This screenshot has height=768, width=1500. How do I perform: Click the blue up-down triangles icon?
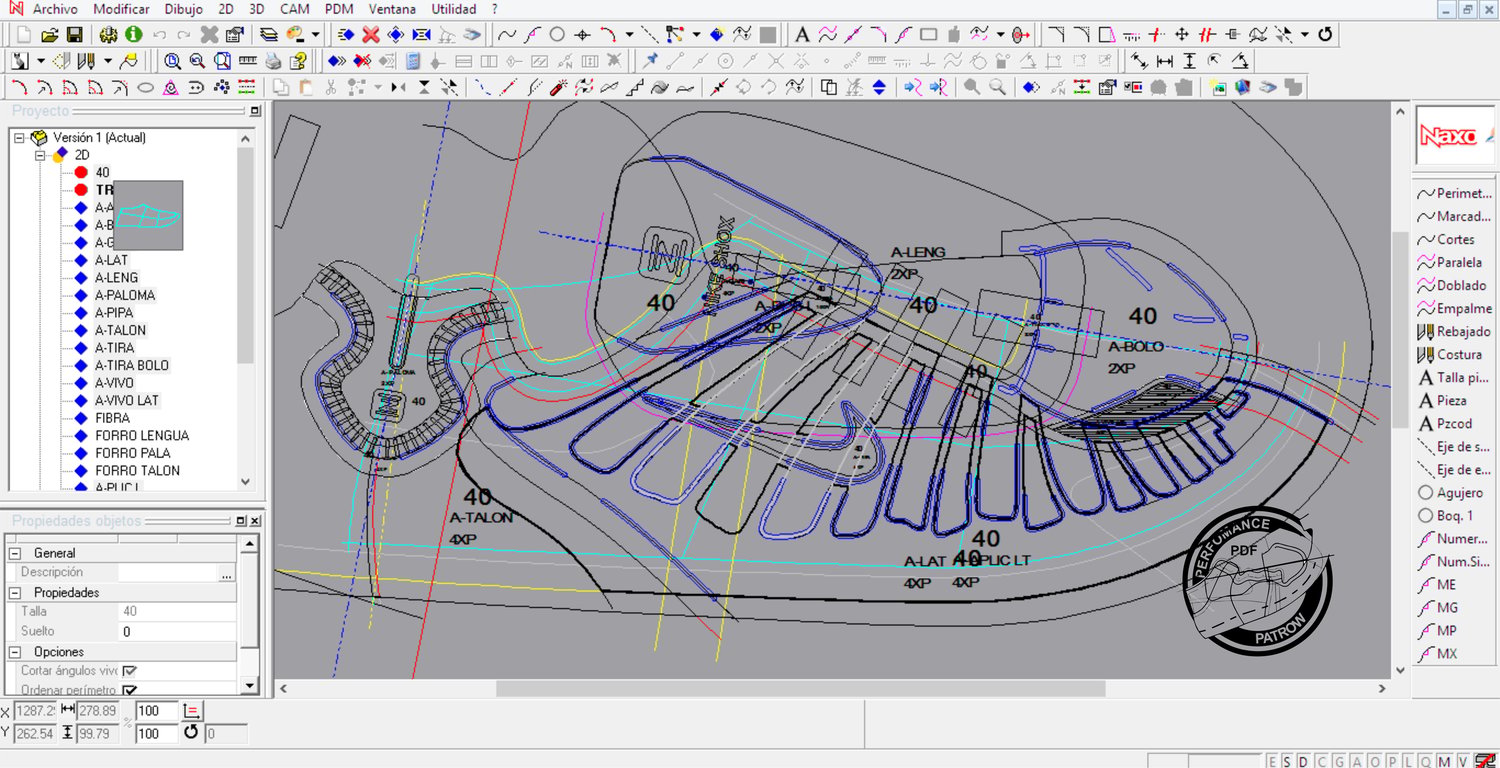879,87
